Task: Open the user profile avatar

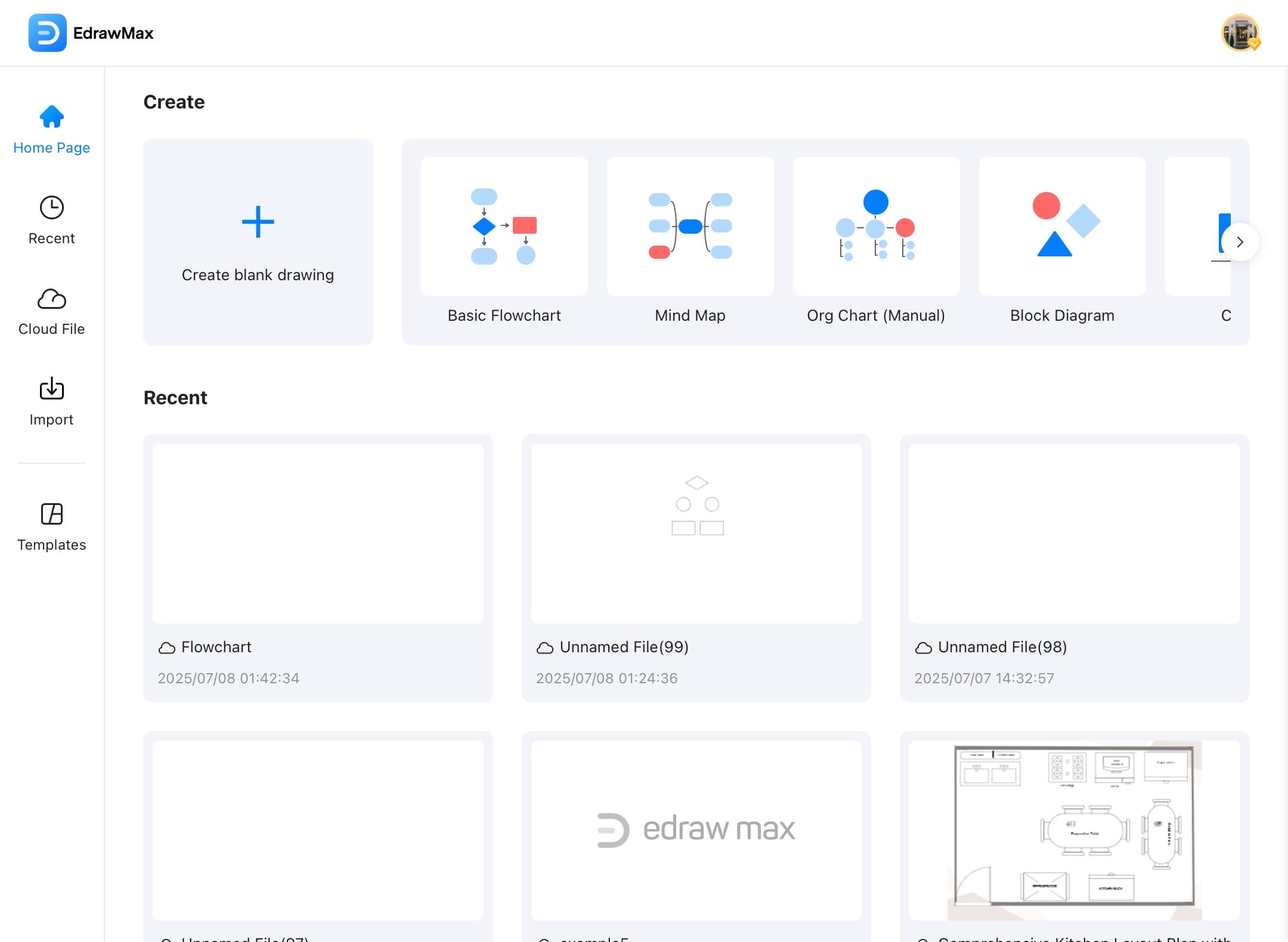Action: click(1240, 33)
